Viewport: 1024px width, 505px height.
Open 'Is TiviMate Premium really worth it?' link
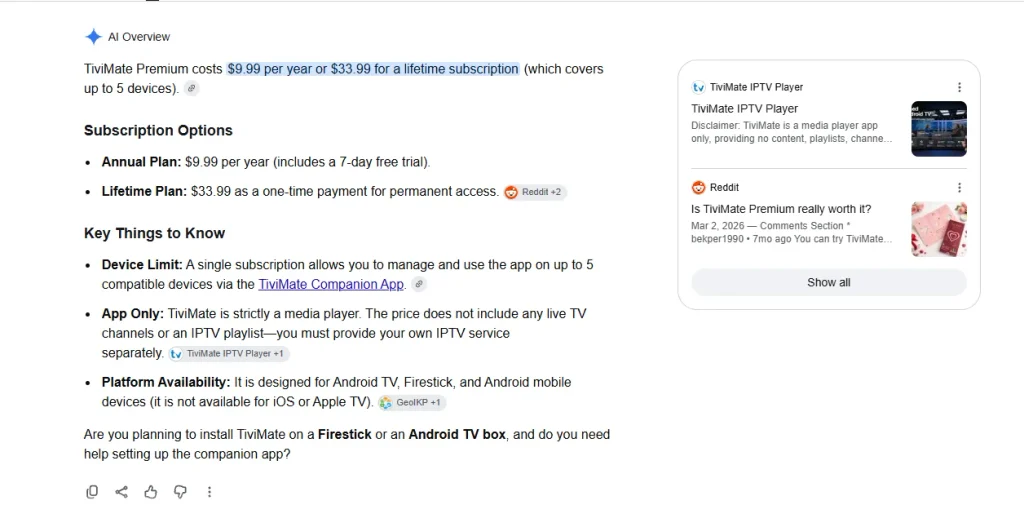pyautogui.click(x=781, y=209)
